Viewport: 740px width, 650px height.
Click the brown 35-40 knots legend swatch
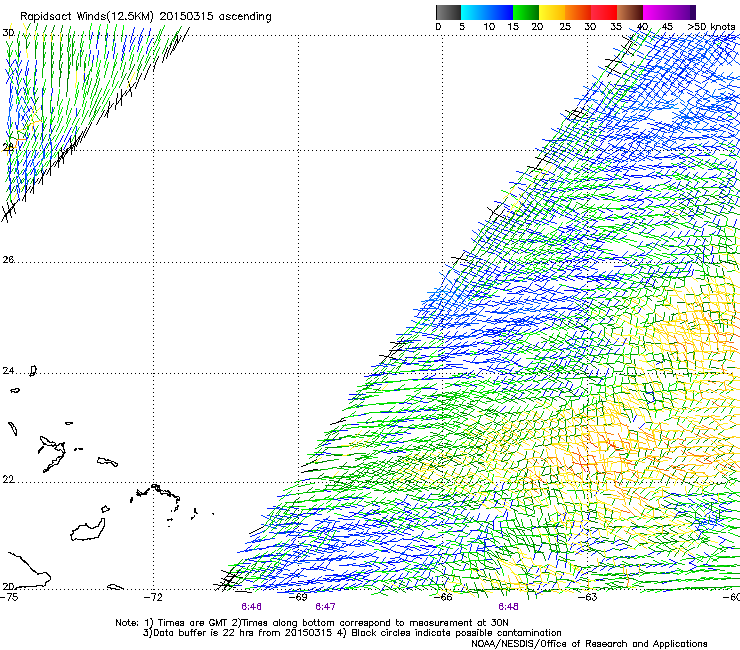[630, 12]
